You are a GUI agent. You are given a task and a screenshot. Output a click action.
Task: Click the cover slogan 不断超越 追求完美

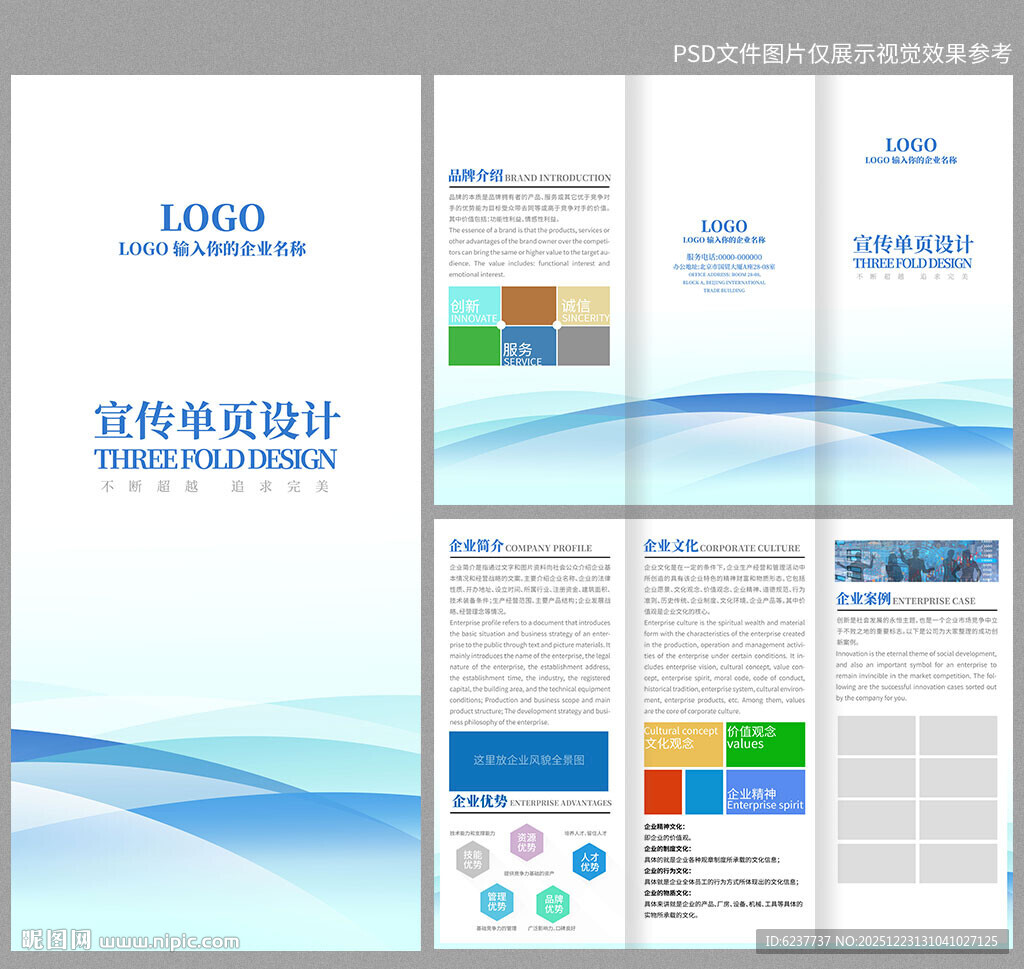click(215, 486)
